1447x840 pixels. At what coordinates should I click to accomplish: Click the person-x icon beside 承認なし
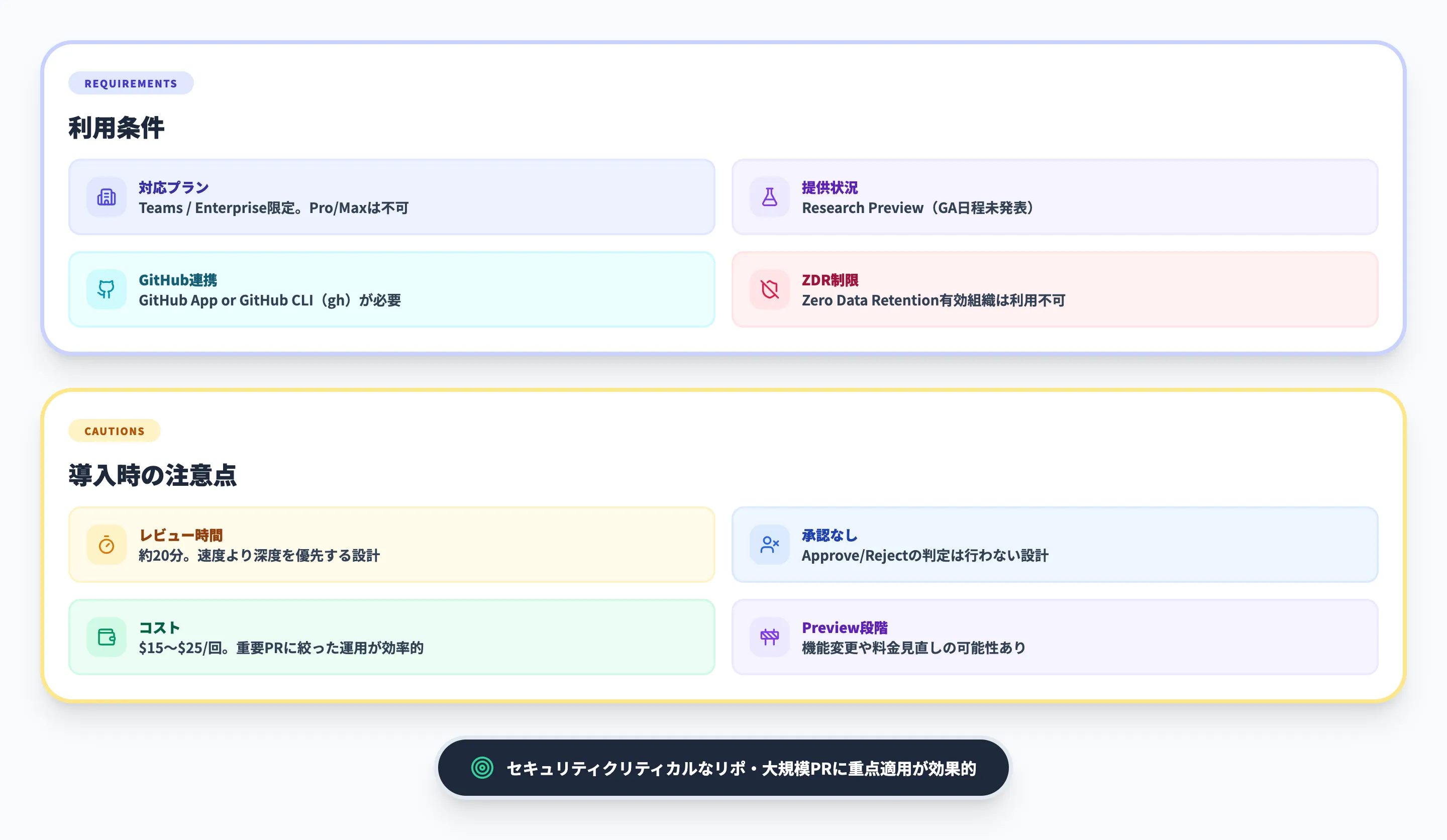(x=769, y=544)
